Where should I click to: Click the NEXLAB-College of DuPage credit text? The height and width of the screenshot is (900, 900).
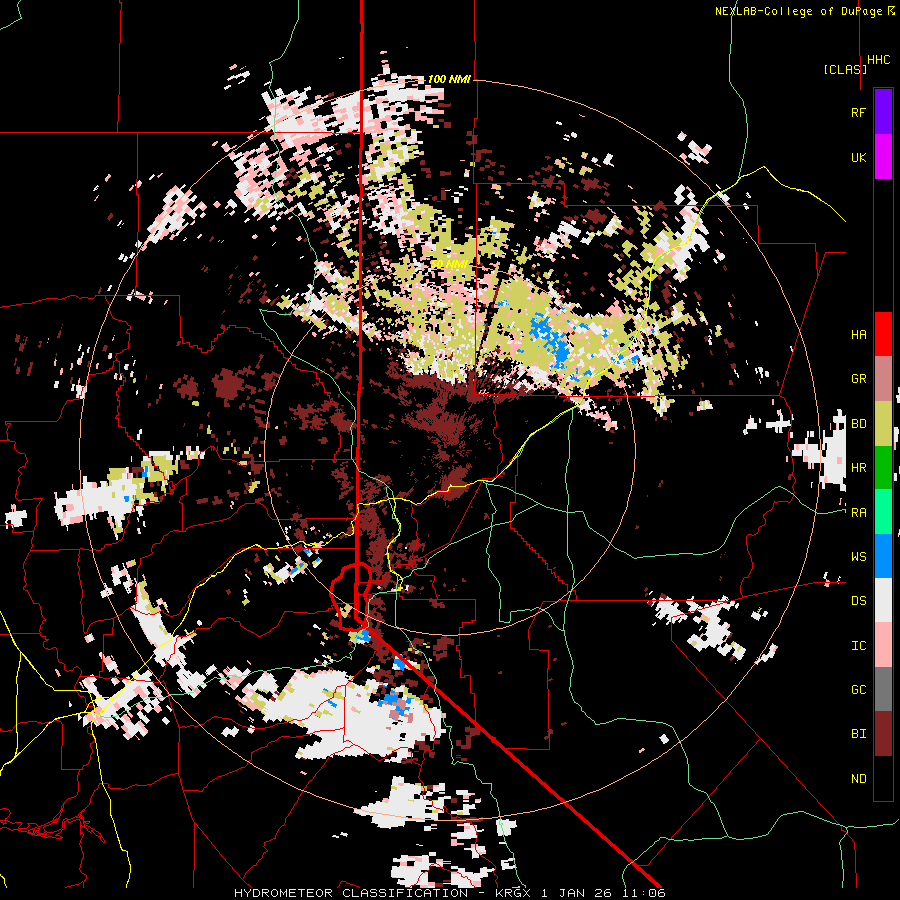[798, 11]
